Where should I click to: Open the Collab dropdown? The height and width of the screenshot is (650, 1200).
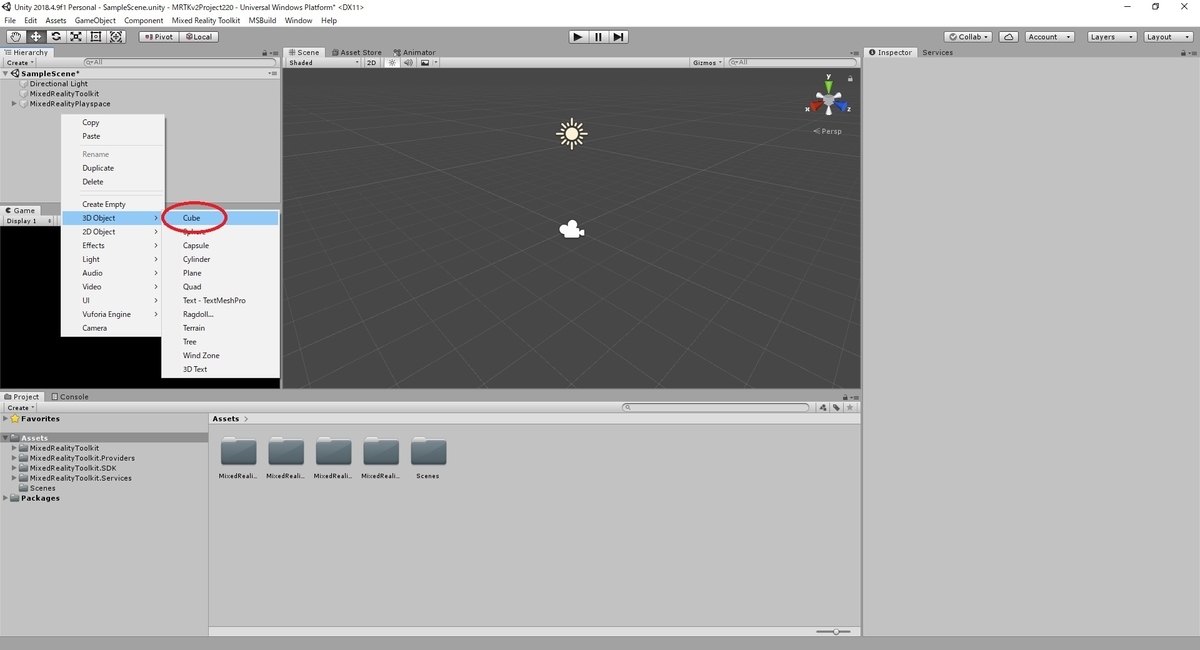pos(968,37)
